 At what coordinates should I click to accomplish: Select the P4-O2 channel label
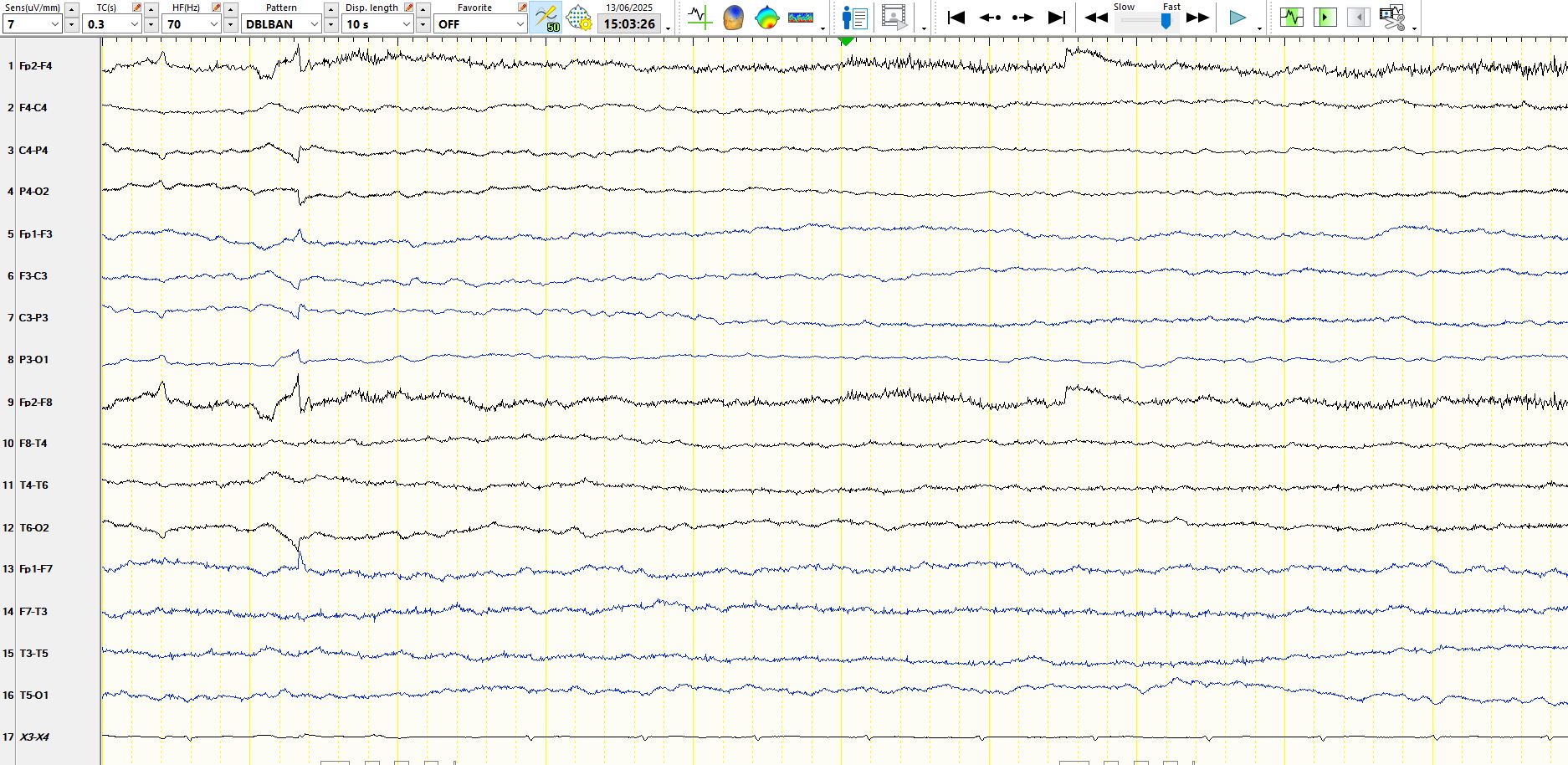coord(34,192)
